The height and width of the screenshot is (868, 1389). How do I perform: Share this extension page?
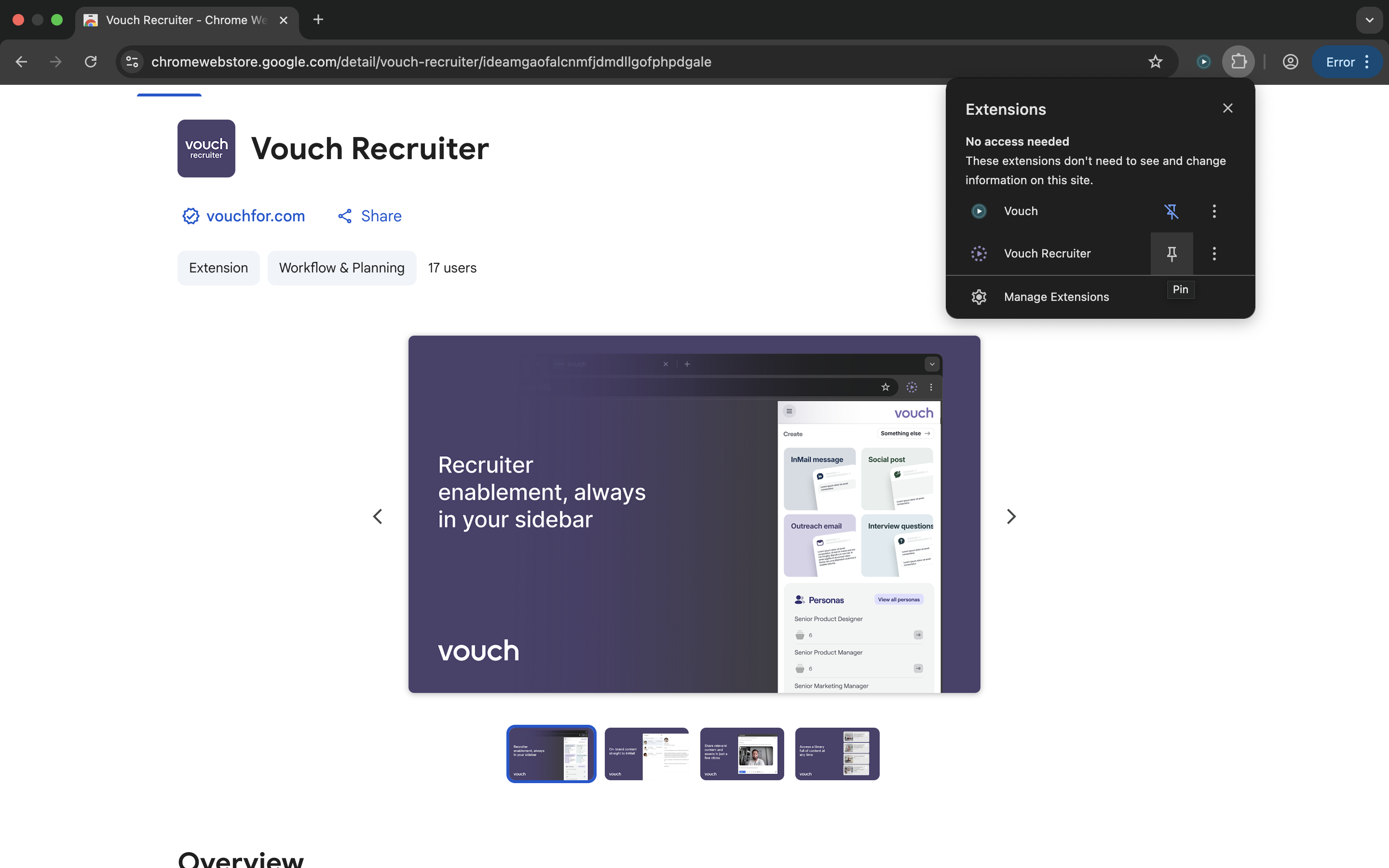click(x=369, y=216)
